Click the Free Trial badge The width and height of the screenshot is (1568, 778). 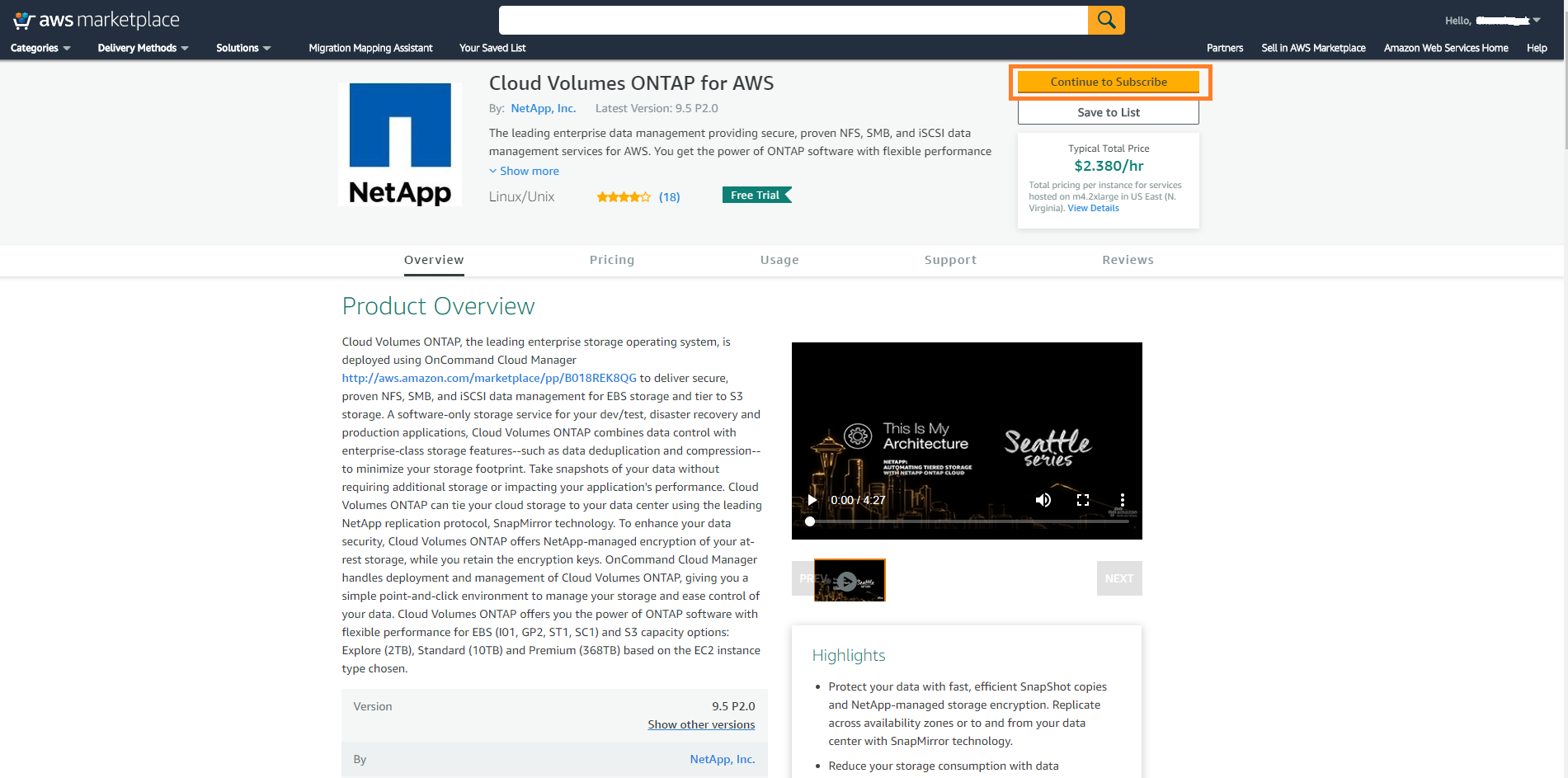pos(755,196)
